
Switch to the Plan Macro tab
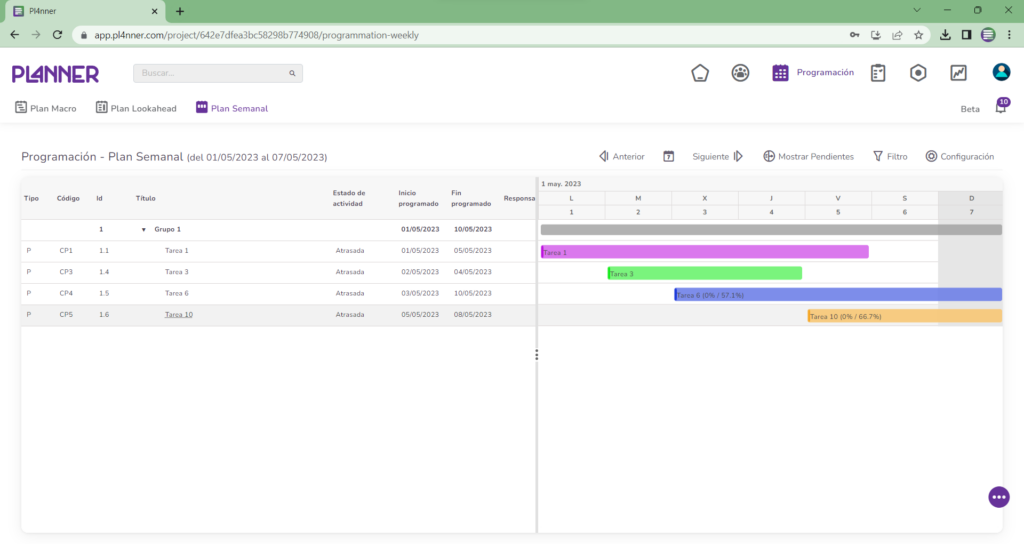[x=46, y=108]
